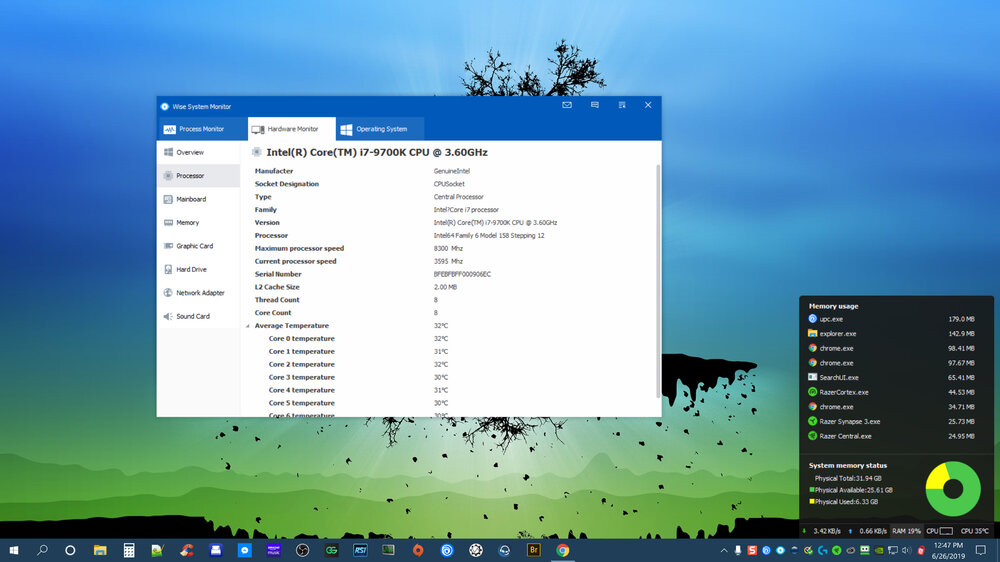This screenshot has width=1000, height=562.
Task: Open the title bar menu icon
Action: click(622, 105)
